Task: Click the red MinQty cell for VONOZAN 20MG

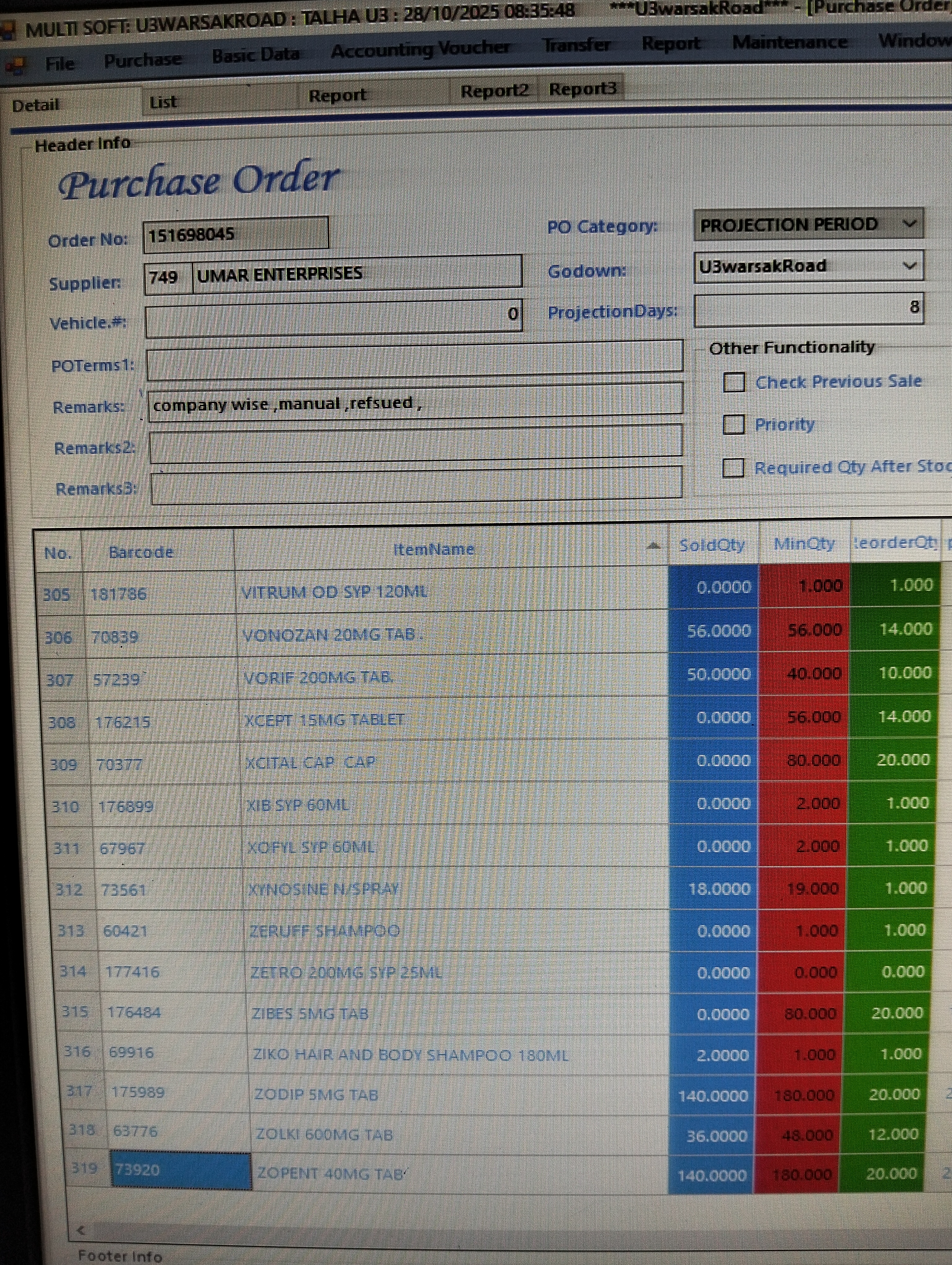Action: click(804, 630)
